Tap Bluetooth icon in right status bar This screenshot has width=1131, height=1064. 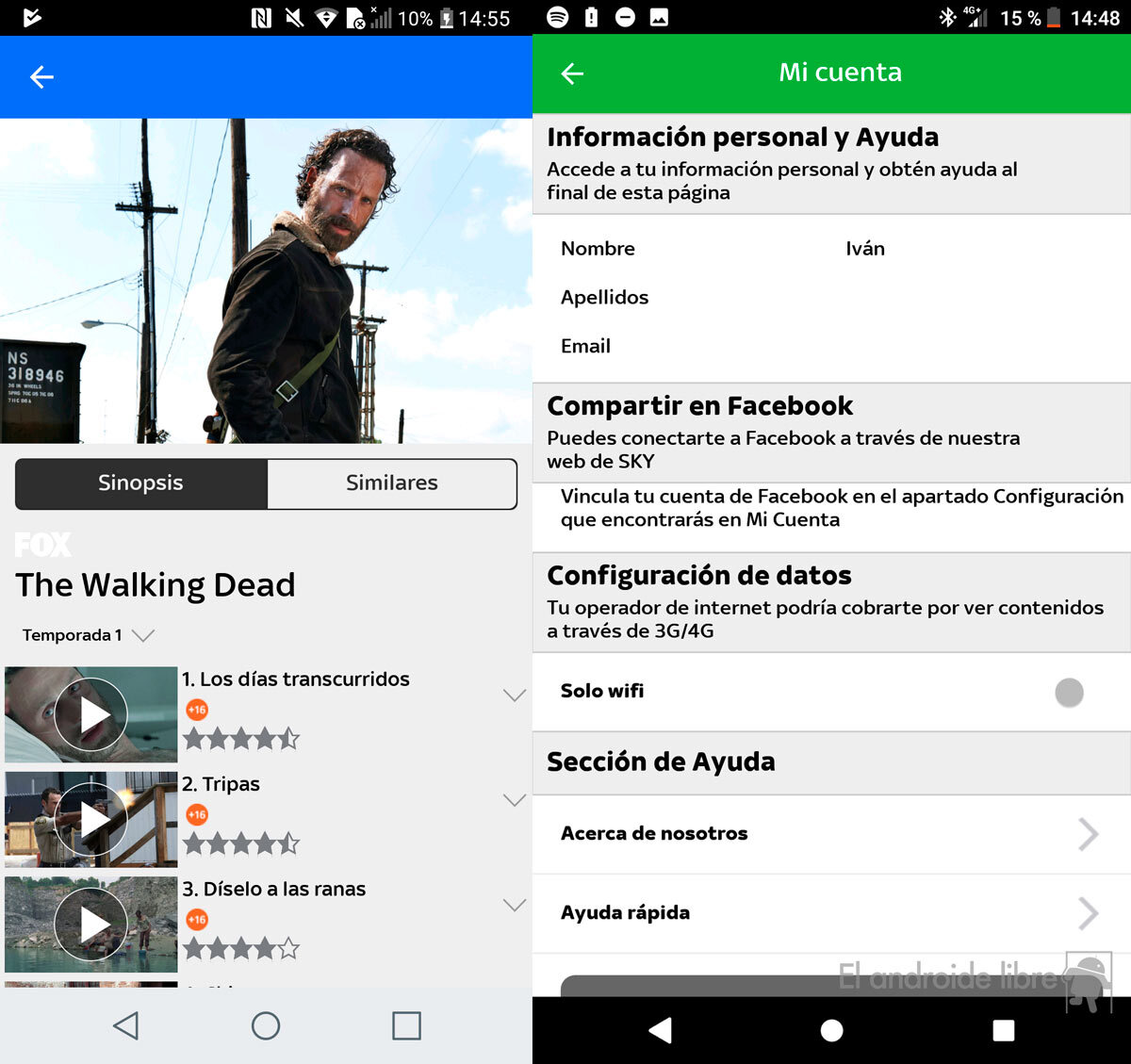(x=947, y=18)
